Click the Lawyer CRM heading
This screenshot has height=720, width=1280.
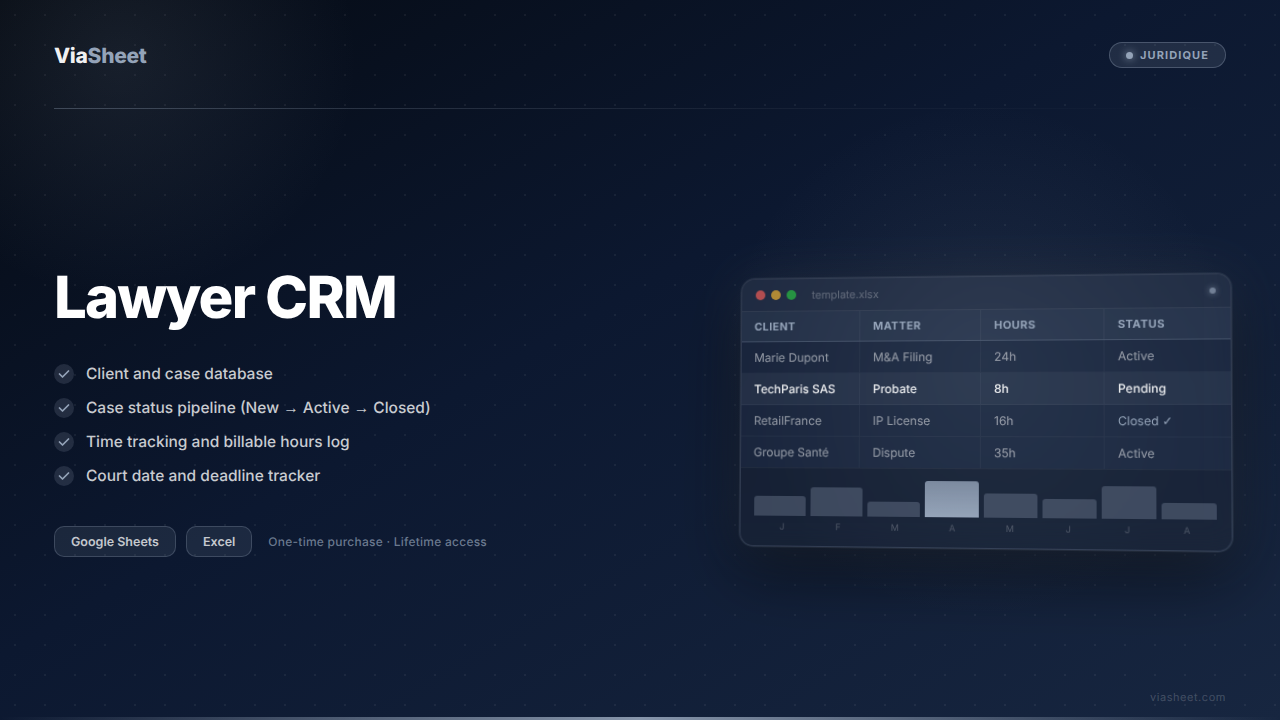pos(225,298)
